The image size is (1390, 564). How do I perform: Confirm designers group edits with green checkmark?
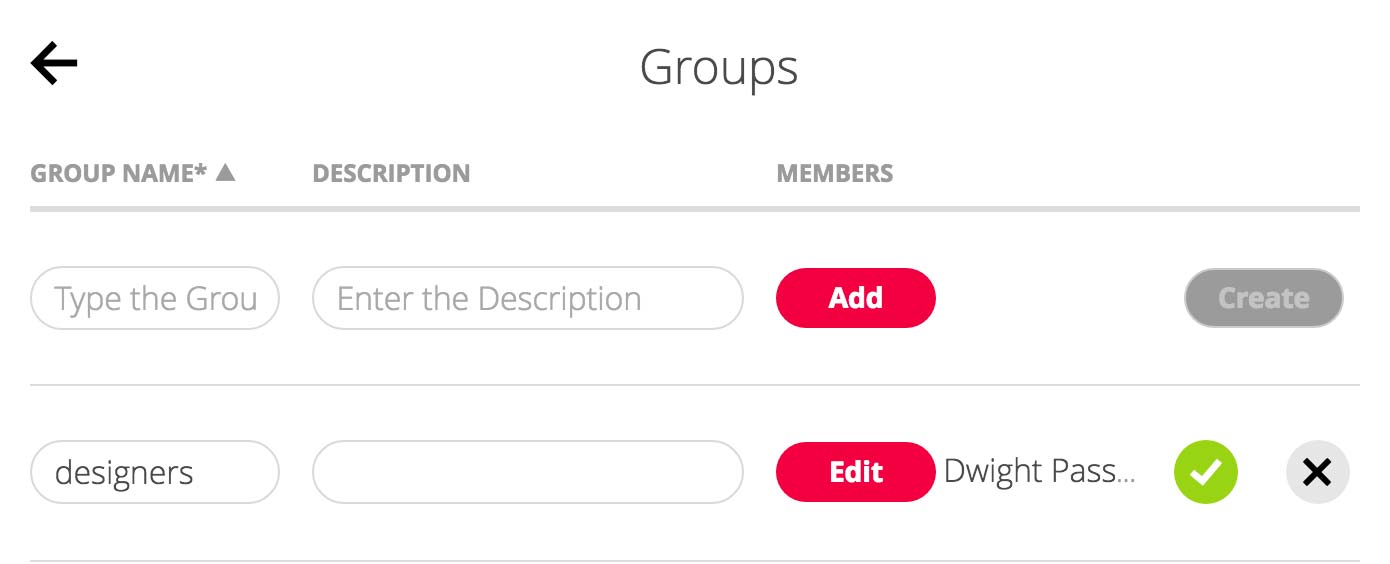1206,472
